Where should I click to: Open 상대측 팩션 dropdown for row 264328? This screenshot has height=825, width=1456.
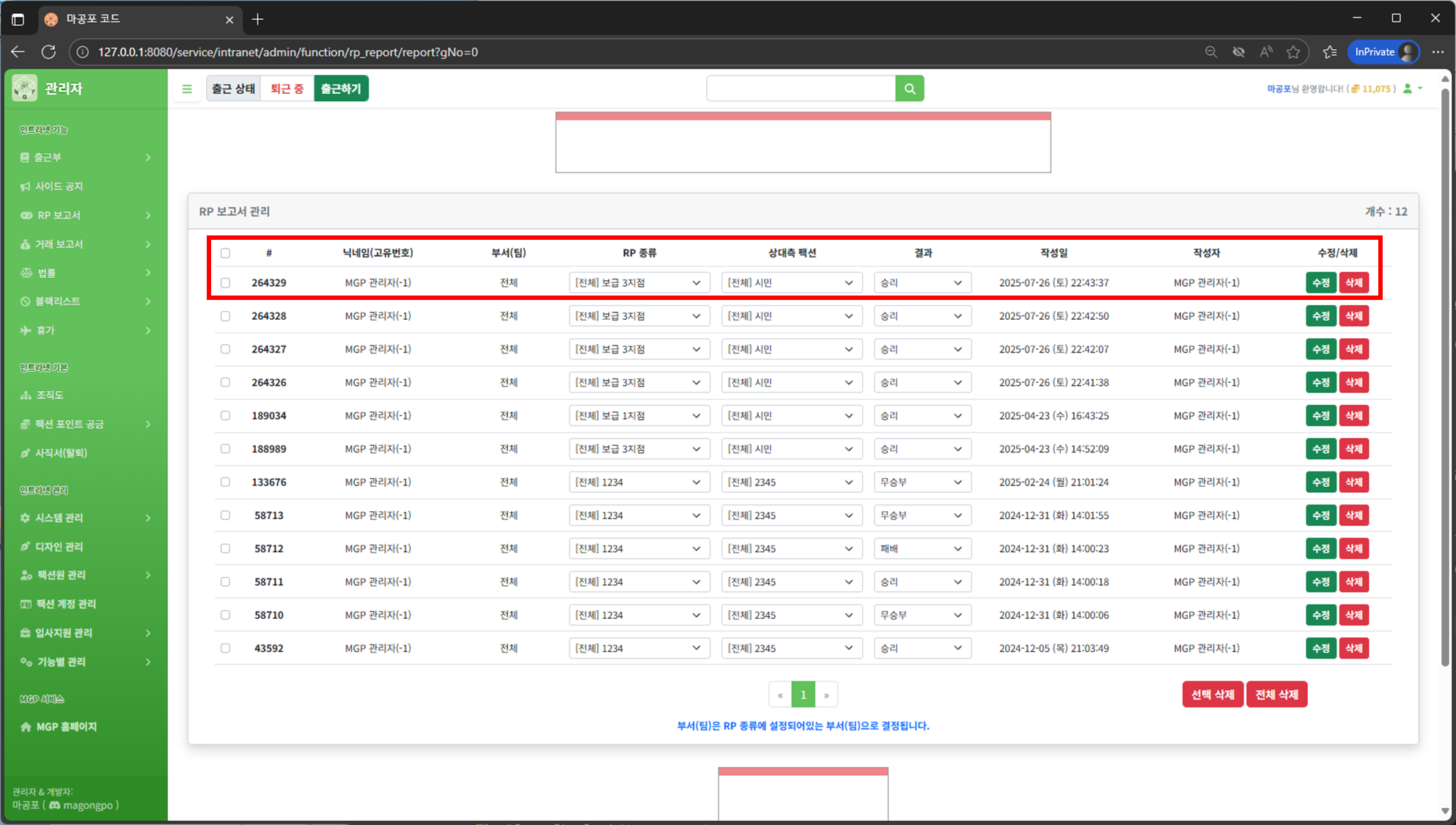coord(792,316)
